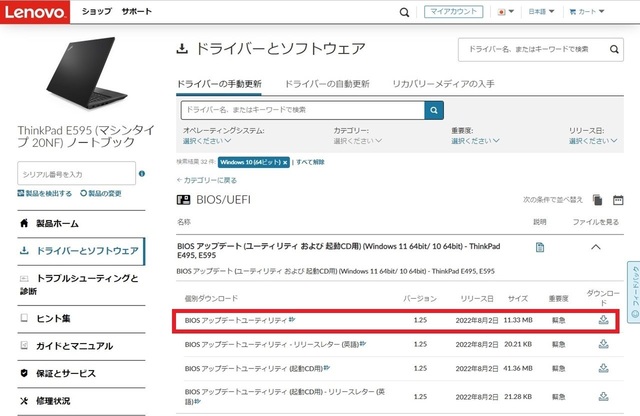The width and height of the screenshot is (640, 416).
Task: Download the 41.36 MB 起動CD用 file
Action: 603,368
